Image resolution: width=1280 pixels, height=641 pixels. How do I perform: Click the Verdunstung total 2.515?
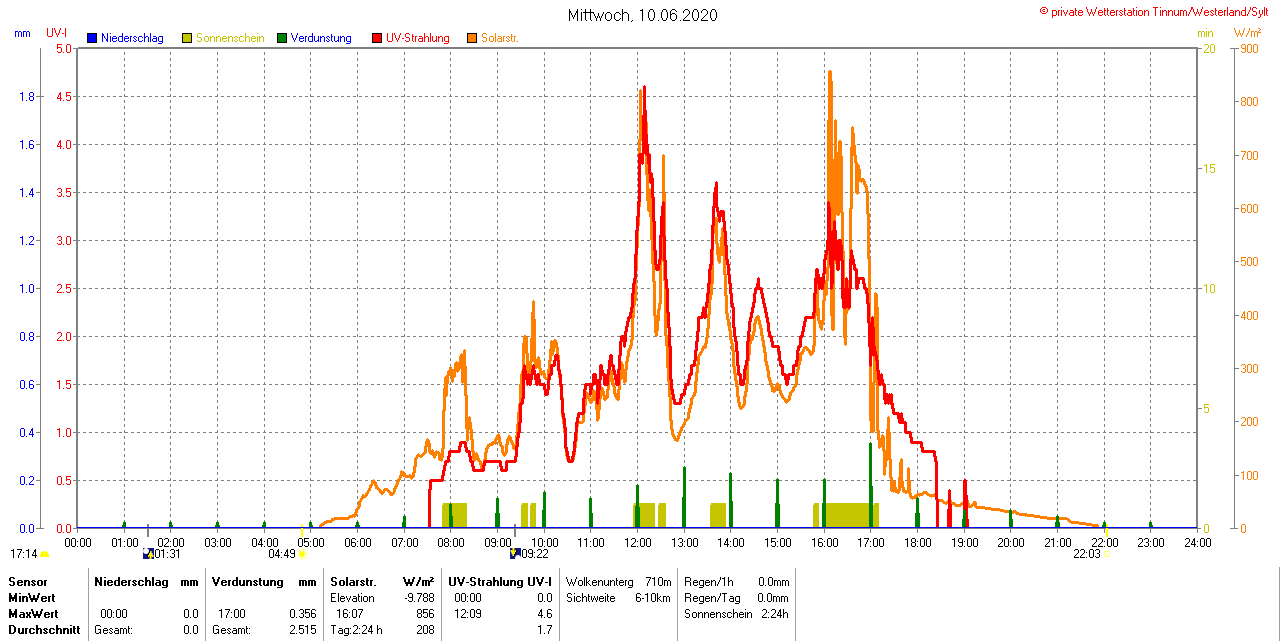click(301, 630)
